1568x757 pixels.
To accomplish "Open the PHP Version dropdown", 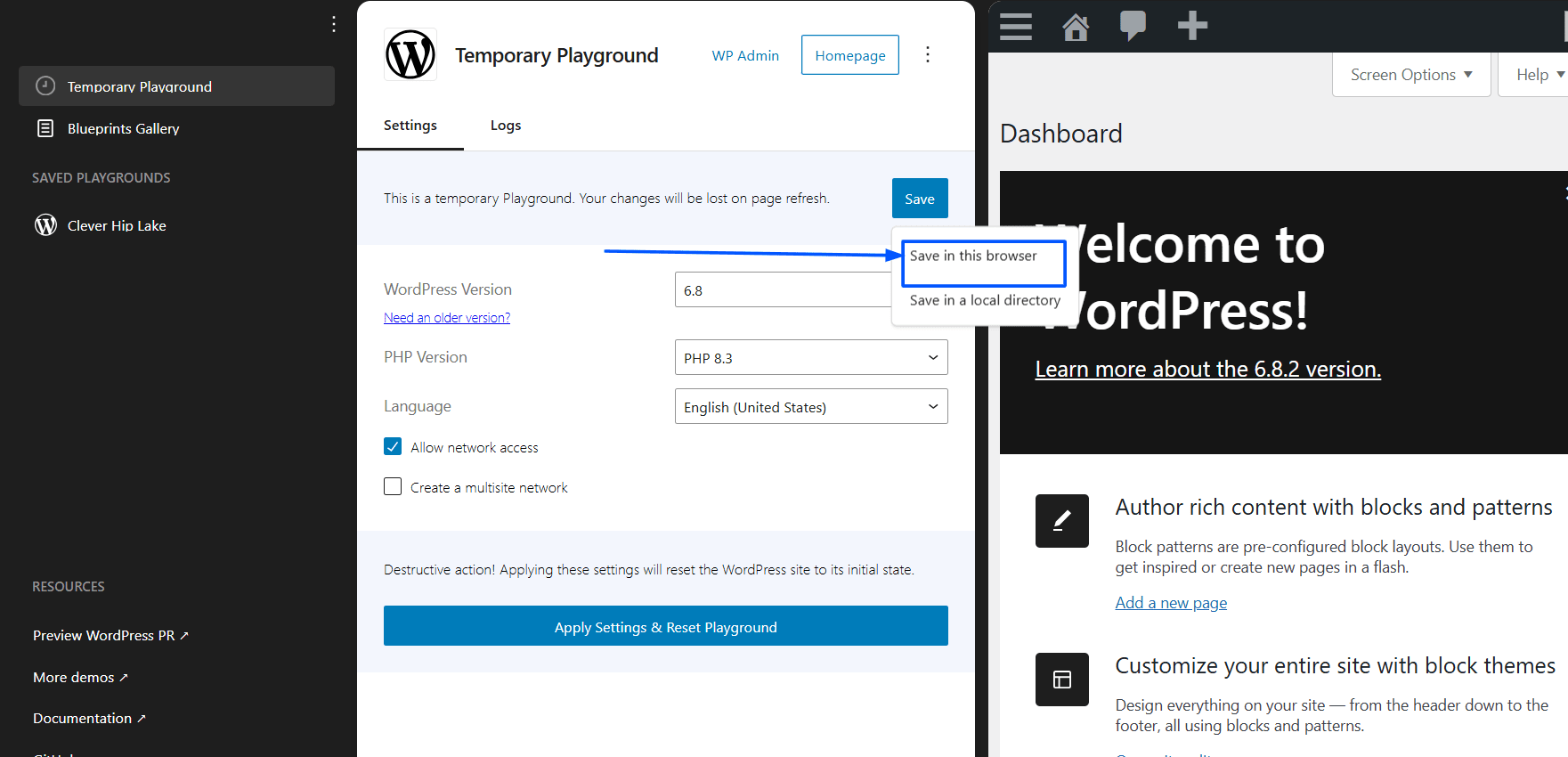I will 811,357.
